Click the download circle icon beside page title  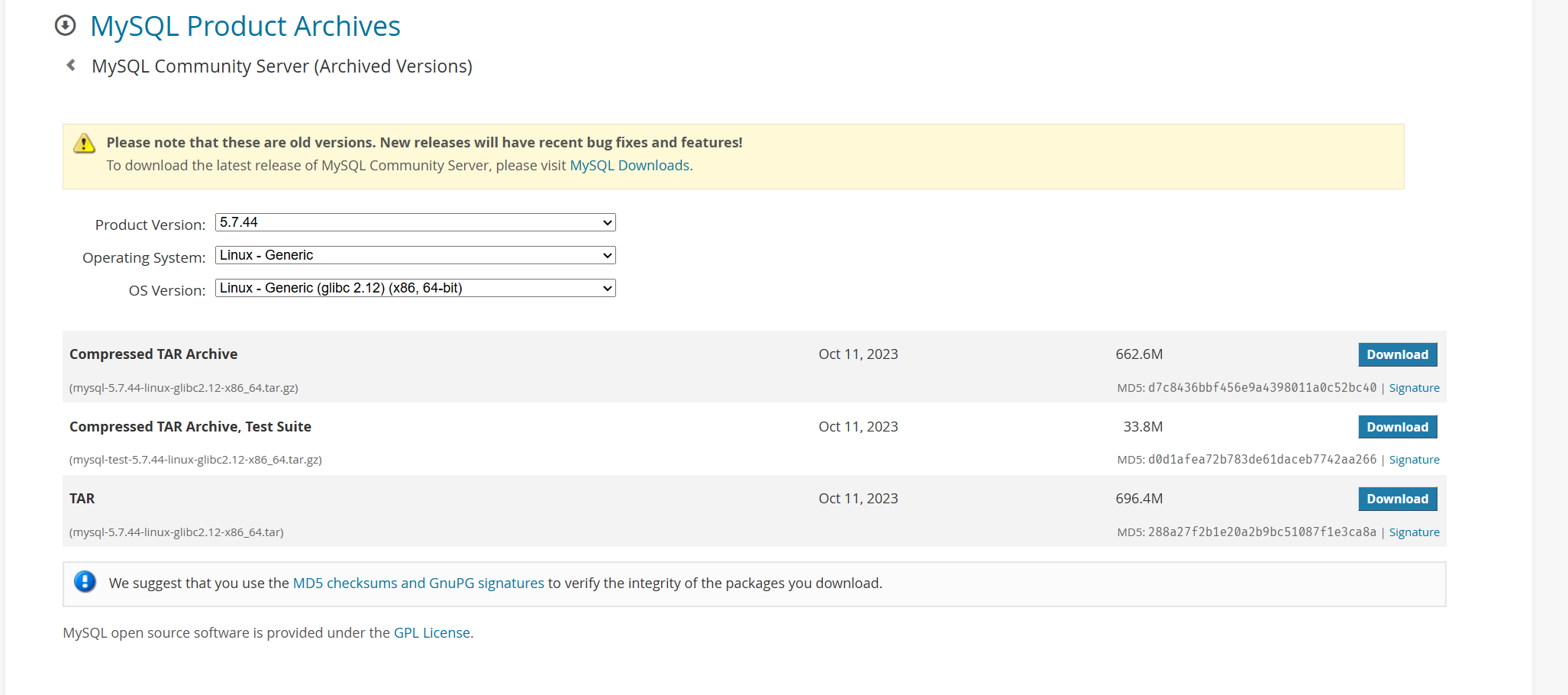[x=66, y=26]
